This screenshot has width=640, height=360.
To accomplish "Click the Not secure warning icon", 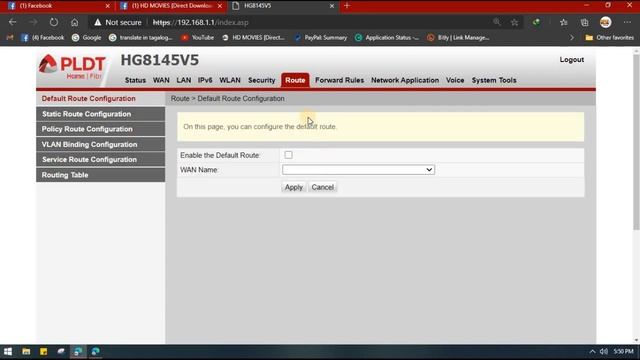I will tap(98, 22).
